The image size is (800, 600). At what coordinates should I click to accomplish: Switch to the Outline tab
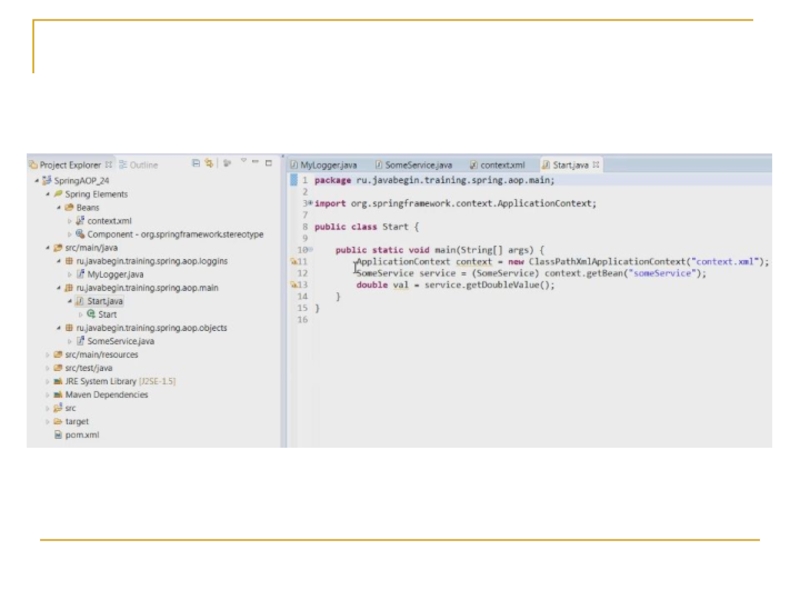(x=139, y=165)
